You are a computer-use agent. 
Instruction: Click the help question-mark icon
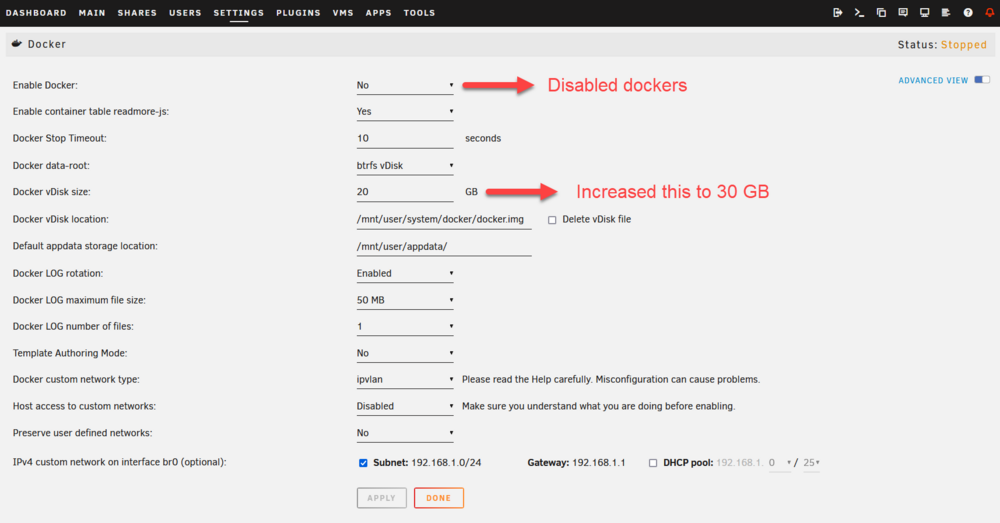967,13
